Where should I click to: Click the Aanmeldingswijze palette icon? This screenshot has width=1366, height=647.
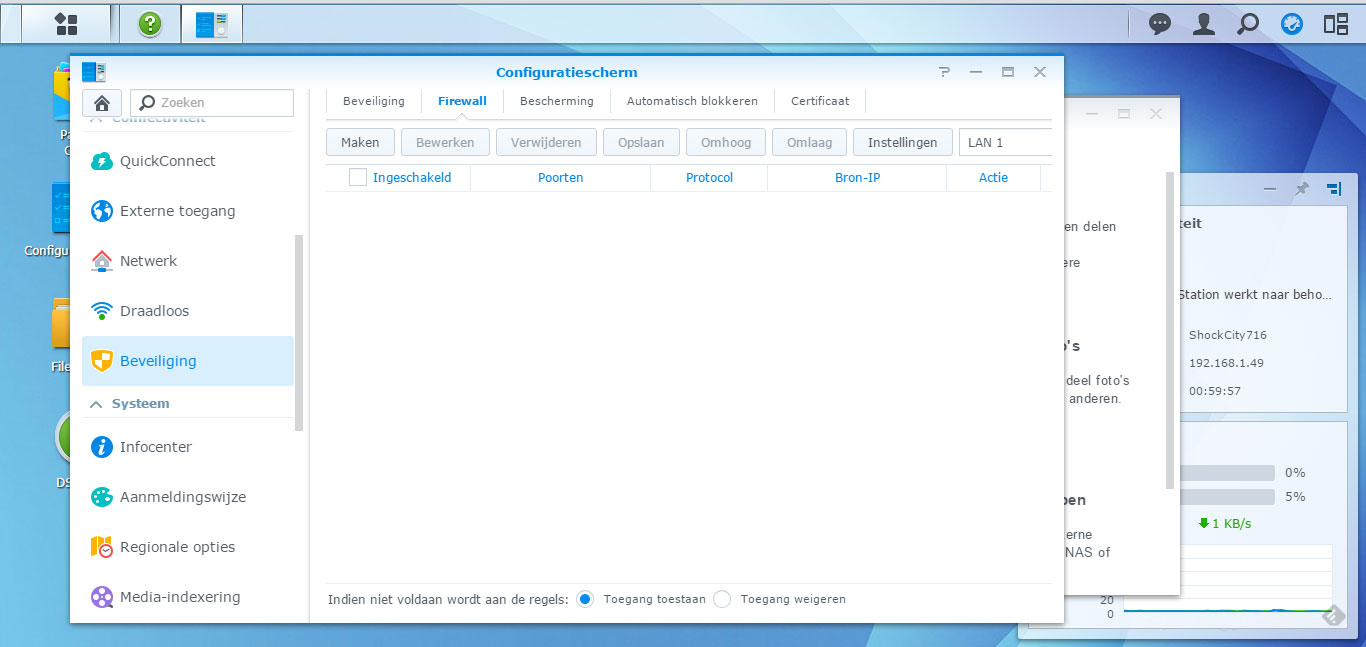(102, 497)
